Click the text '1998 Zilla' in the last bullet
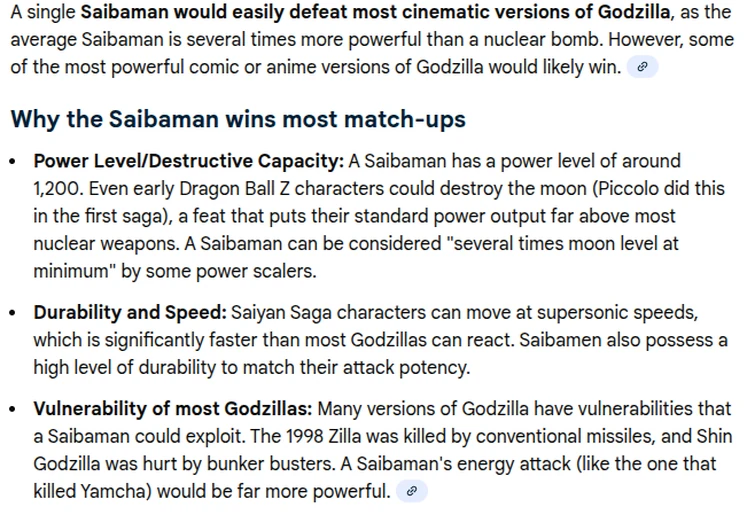Image resolution: width=755 pixels, height=515 pixels. tap(322, 436)
